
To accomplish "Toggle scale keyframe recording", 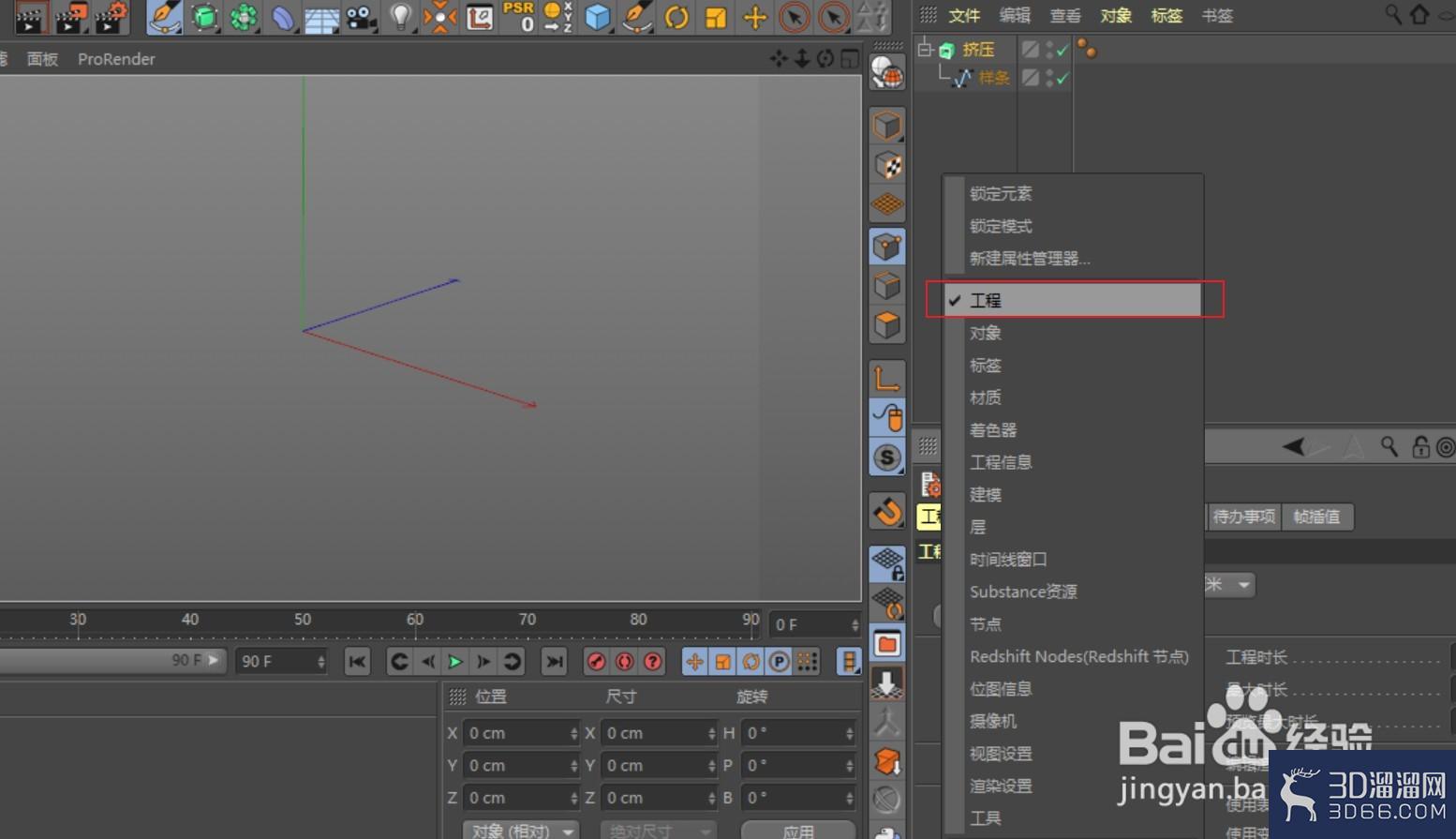I will click(x=722, y=662).
